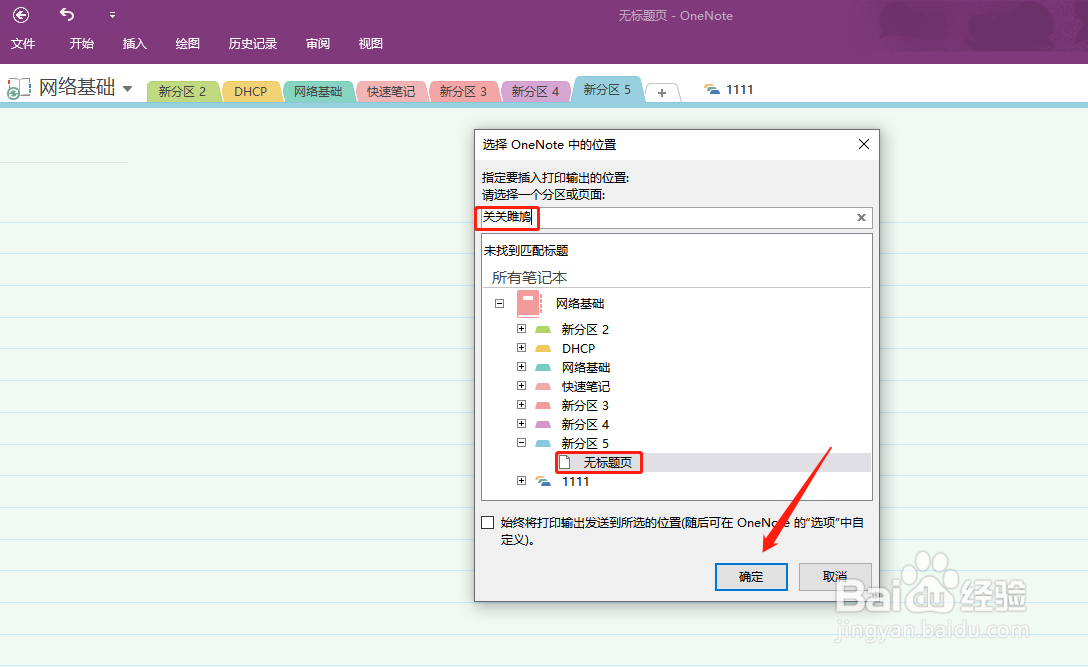This screenshot has width=1088, height=667.
Task: Open the 文件 menu
Action: click(23, 44)
